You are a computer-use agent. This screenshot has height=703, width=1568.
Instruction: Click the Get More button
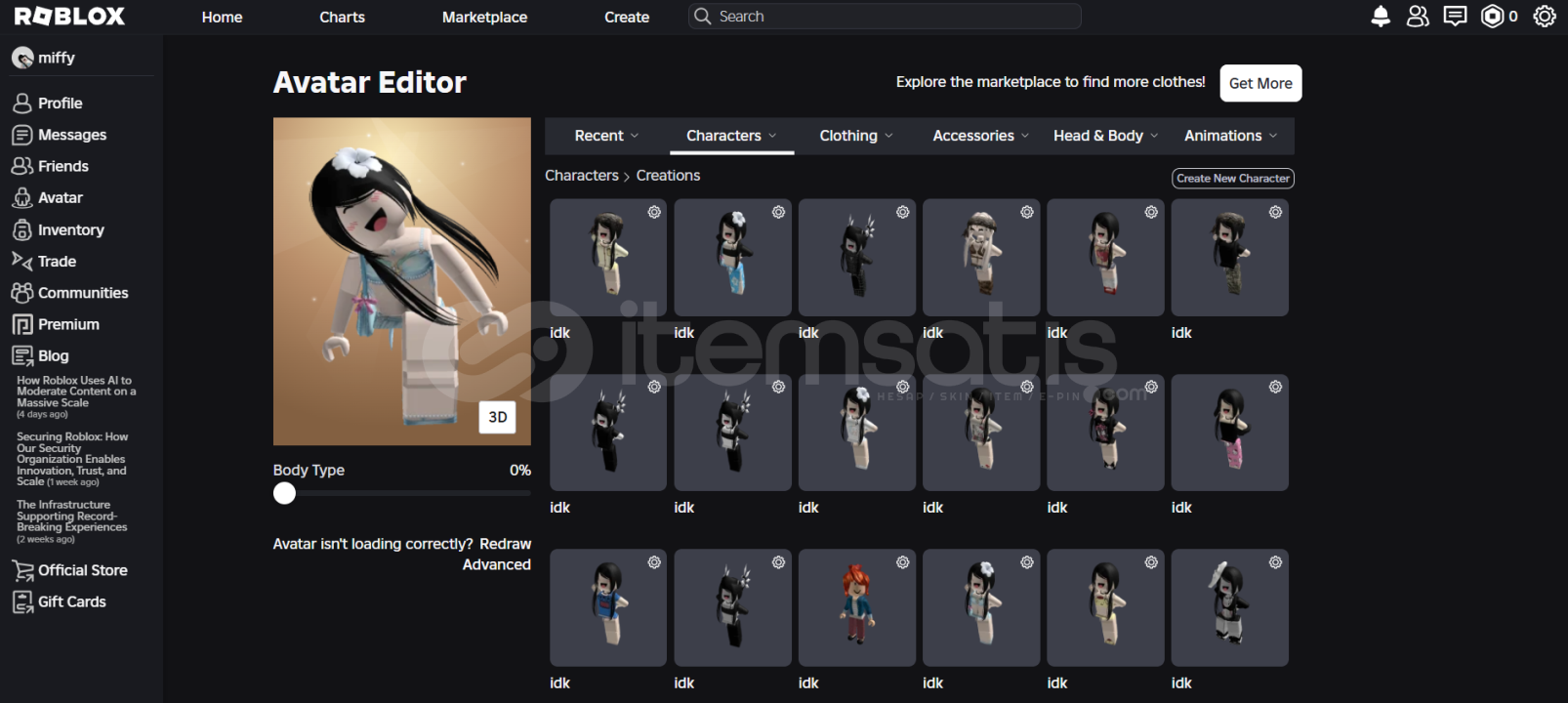click(x=1260, y=83)
